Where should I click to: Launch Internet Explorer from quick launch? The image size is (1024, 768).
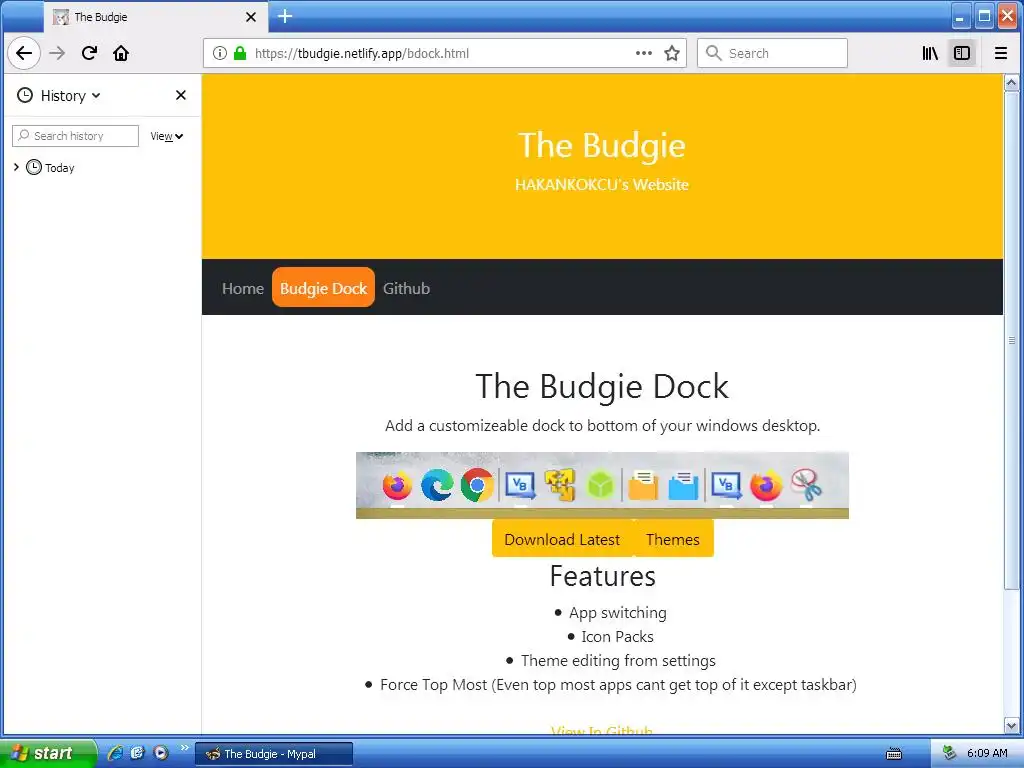click(x=116, y=753)
